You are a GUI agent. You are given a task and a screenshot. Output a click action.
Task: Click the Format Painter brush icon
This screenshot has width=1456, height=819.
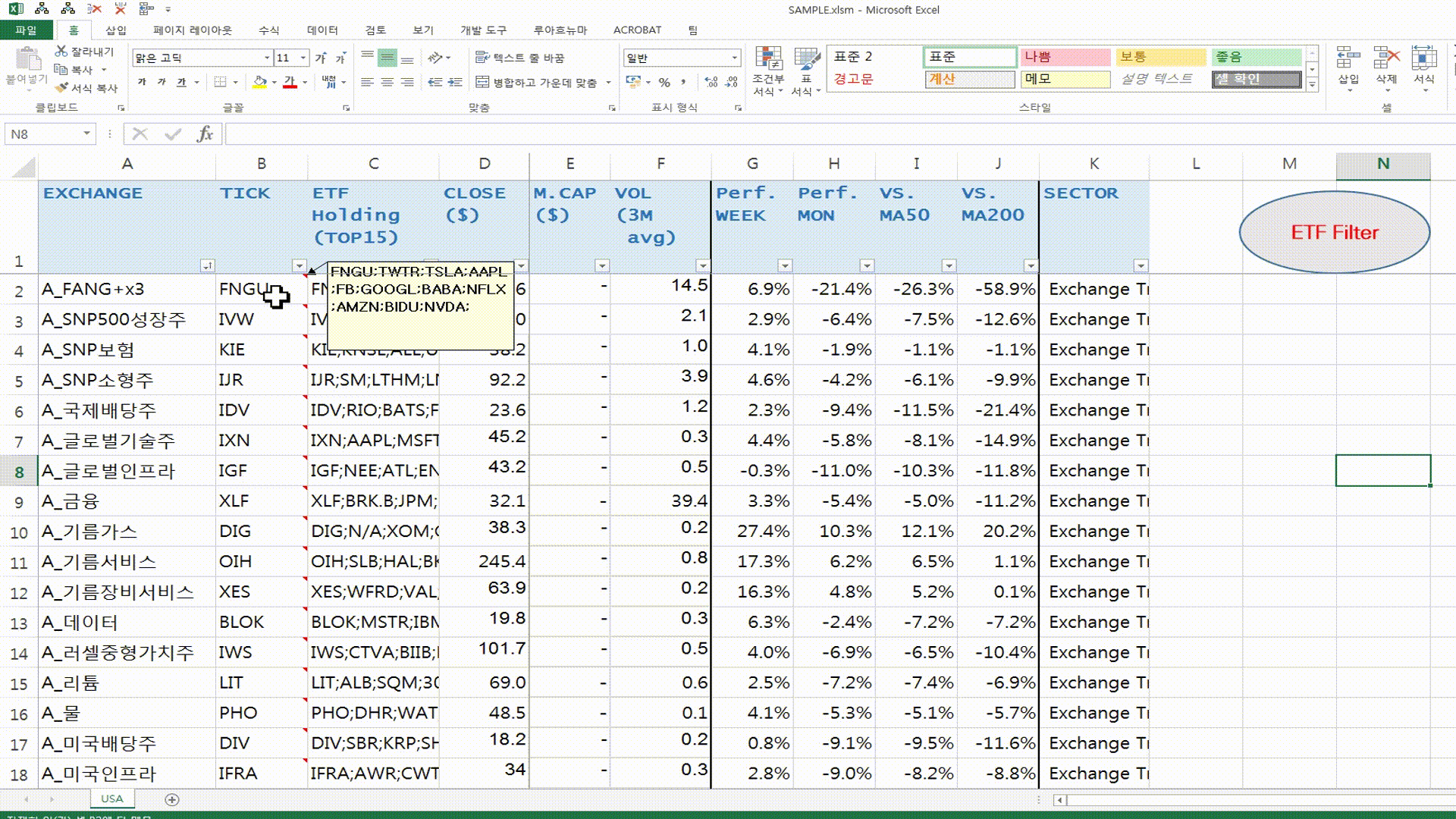[x=62, y=88]
